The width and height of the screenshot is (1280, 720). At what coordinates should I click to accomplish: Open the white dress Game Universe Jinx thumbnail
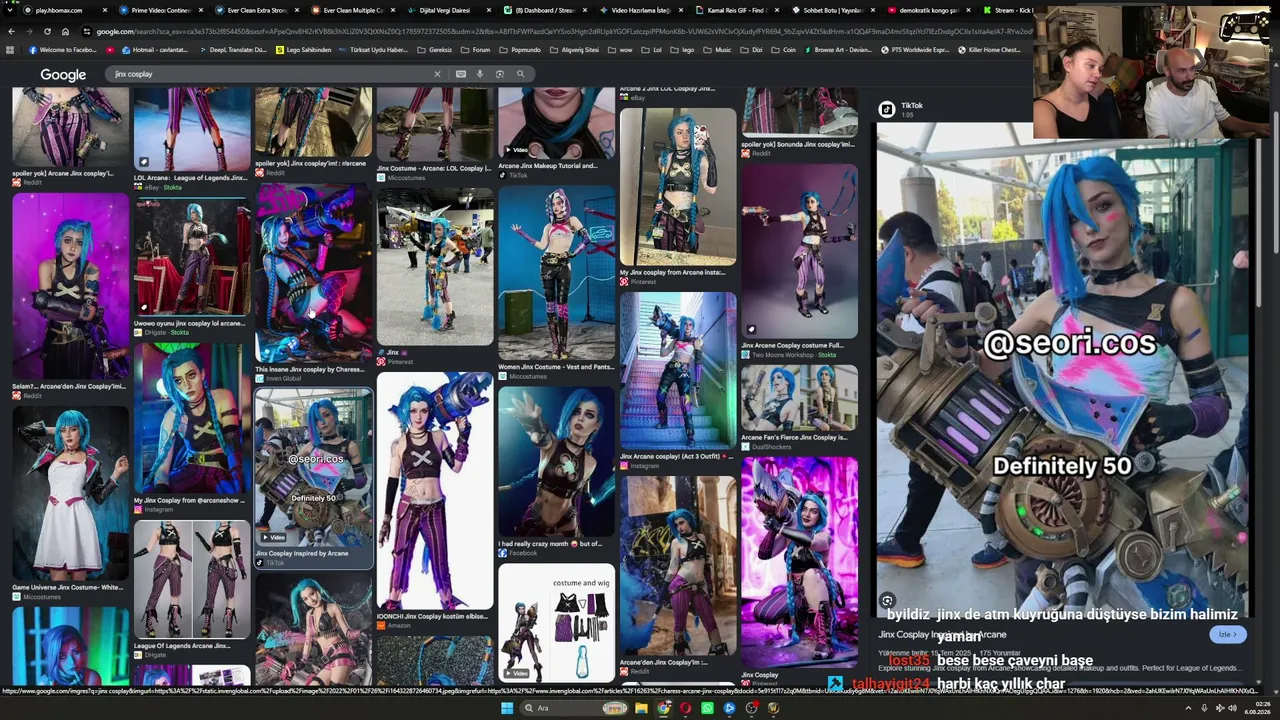coord(70,494)
